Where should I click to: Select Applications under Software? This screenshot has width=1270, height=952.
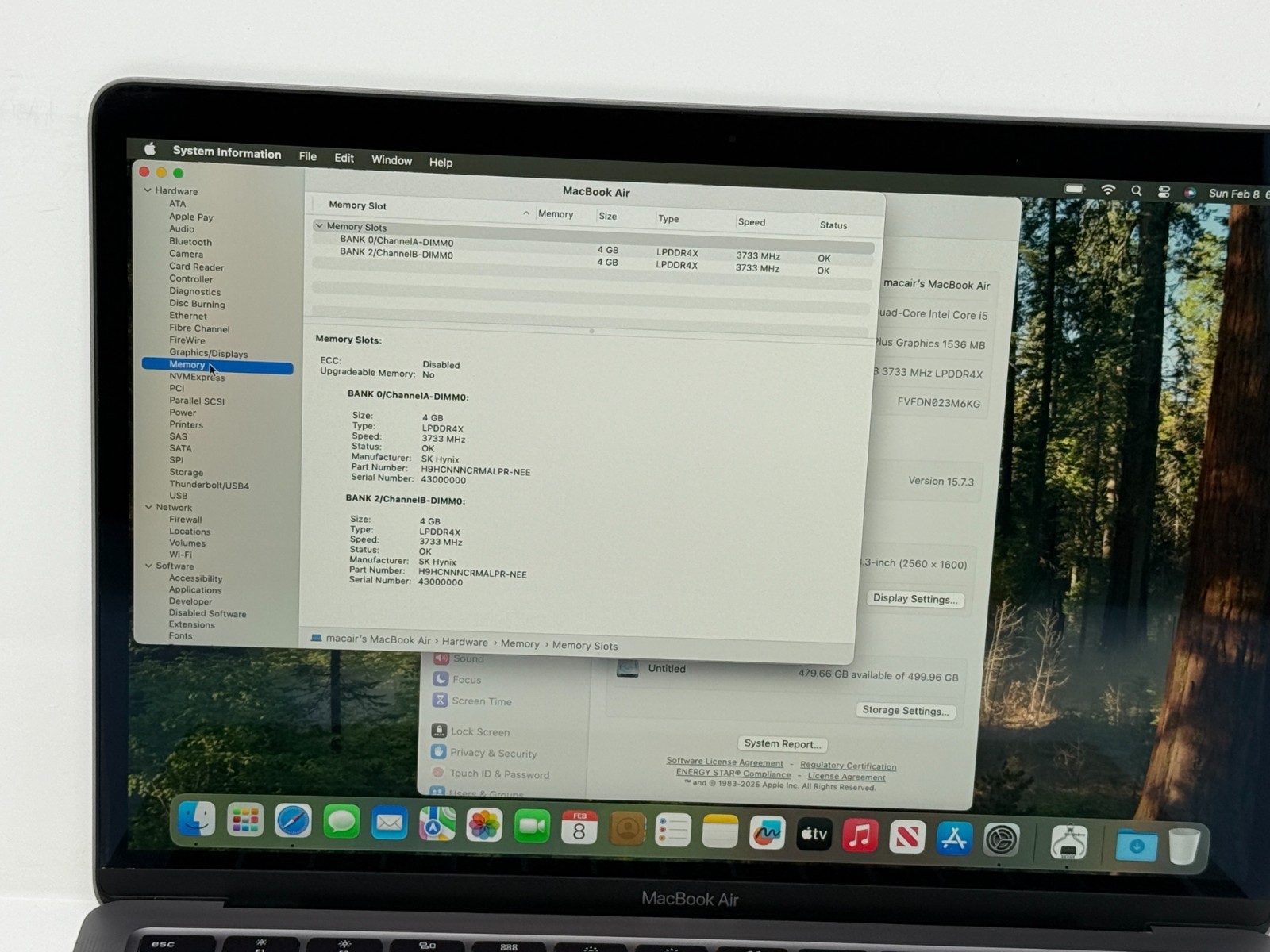coord(194,589)
